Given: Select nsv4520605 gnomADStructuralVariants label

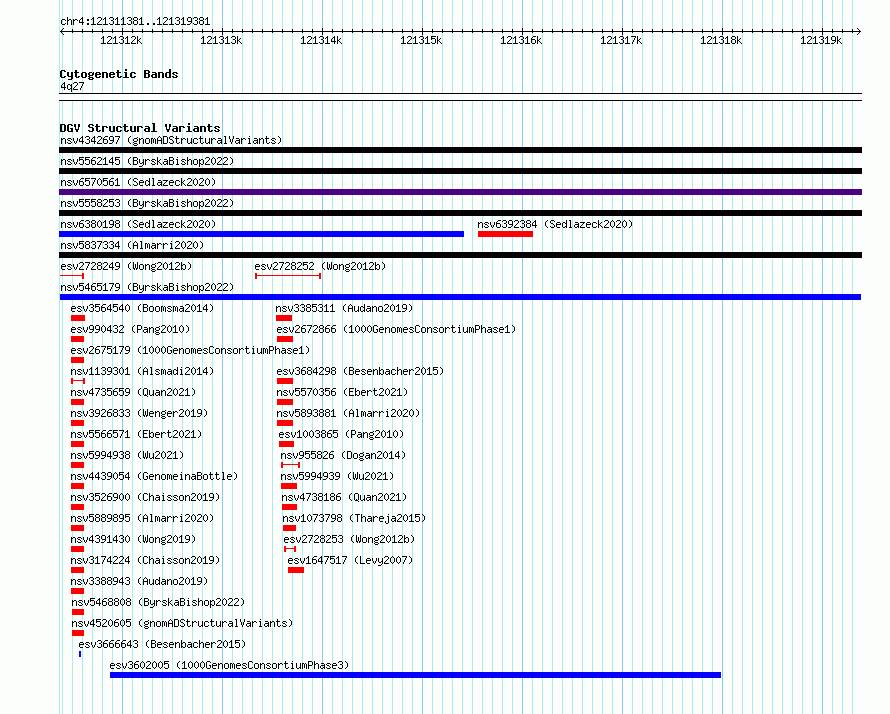Looking at the screenshot, I should [182, 623].
